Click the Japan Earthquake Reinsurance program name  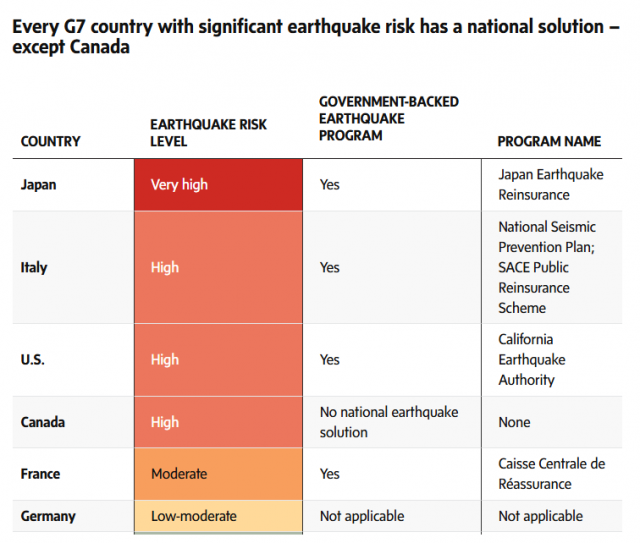click(550, 185)
